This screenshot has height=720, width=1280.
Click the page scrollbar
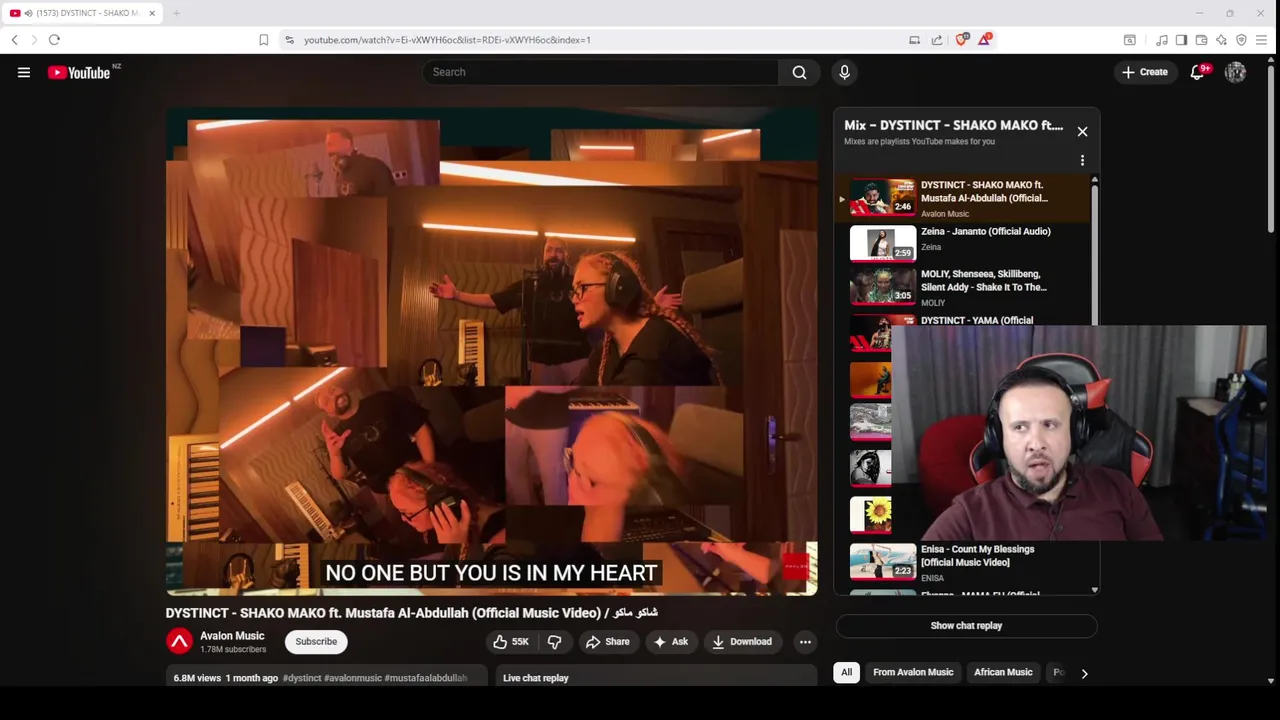(1271, 150)
